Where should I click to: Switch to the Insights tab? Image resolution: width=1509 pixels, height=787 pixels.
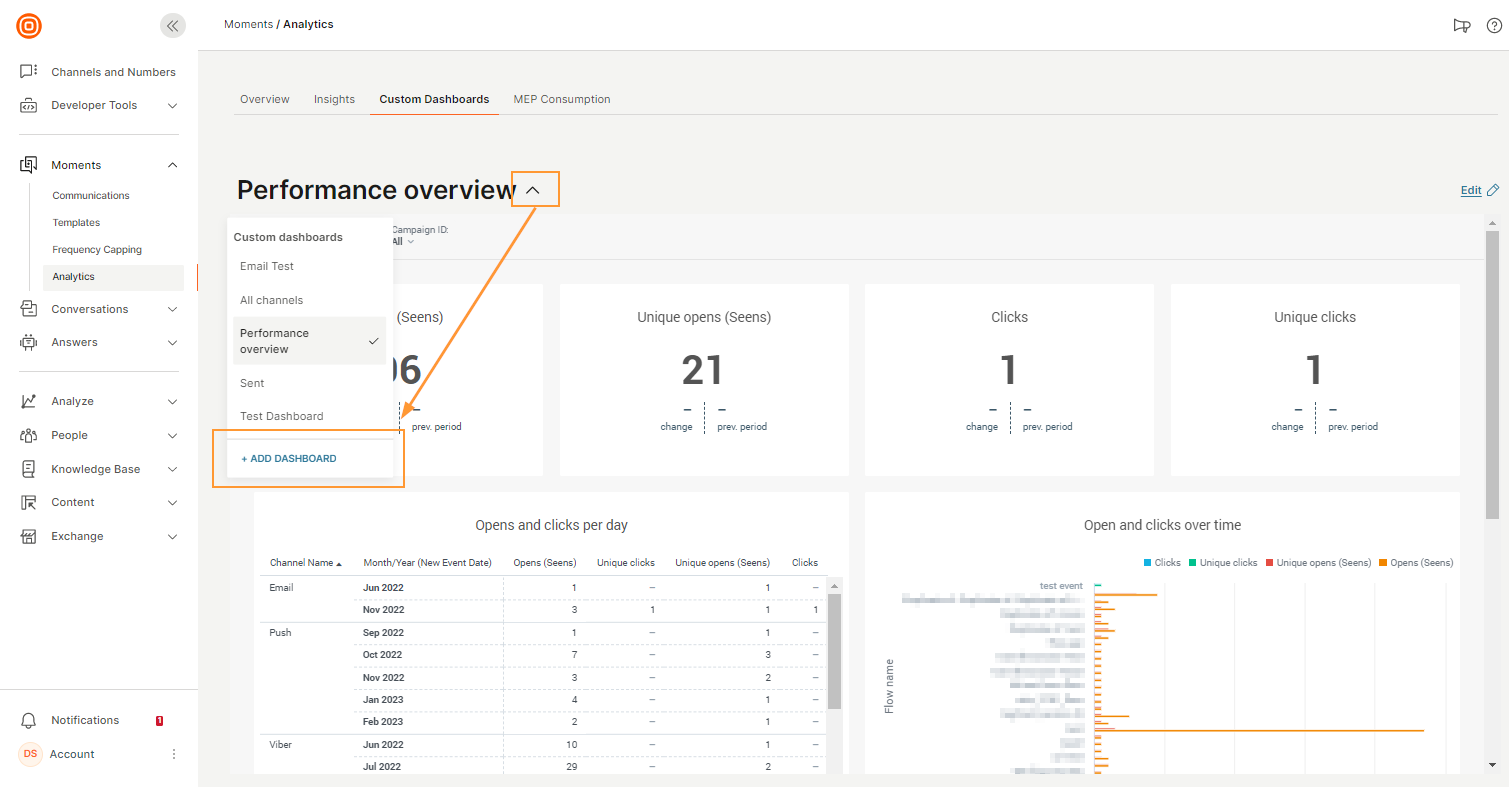point(334,99)
